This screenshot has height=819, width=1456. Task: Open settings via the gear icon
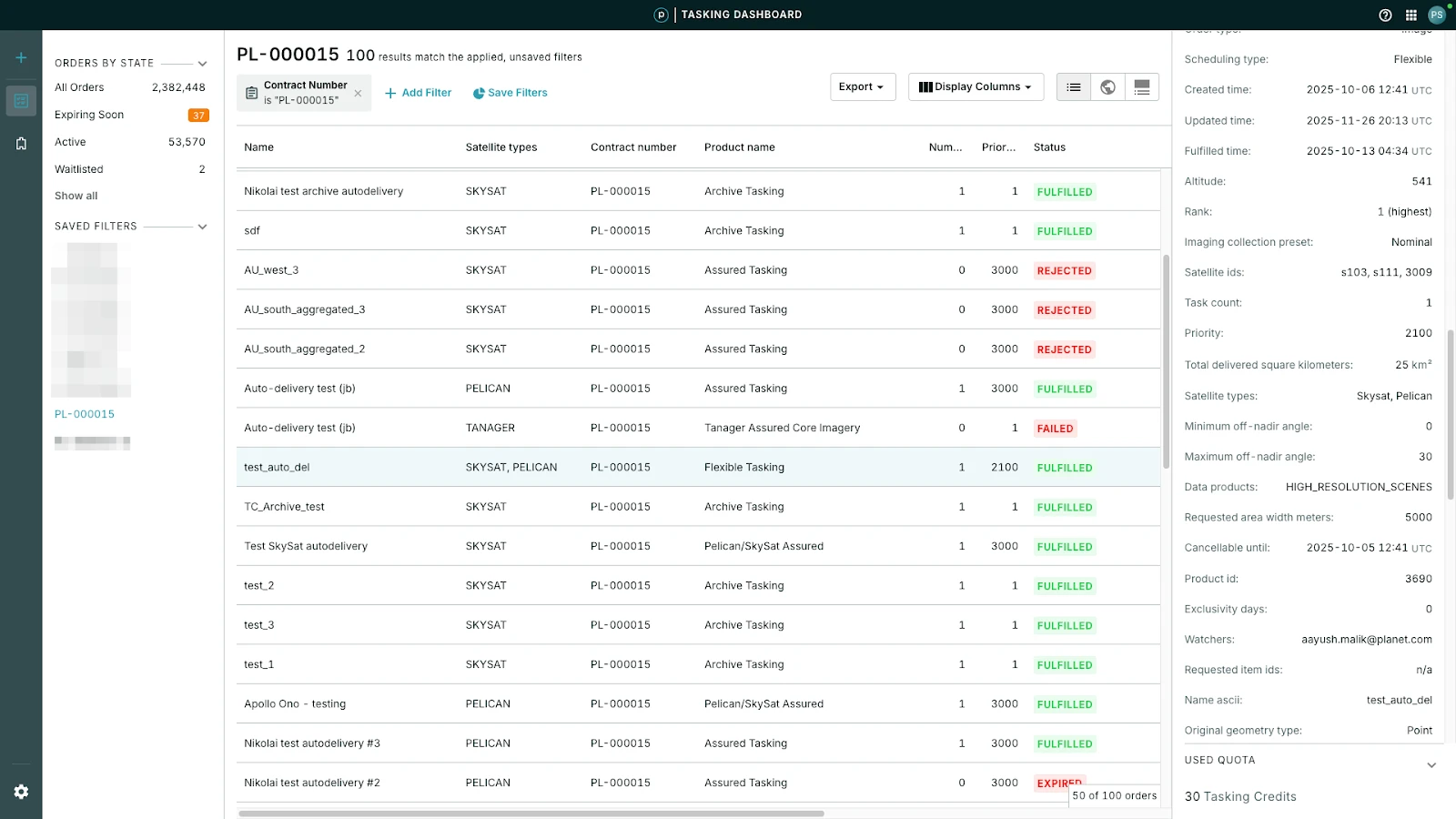point(21,792)
